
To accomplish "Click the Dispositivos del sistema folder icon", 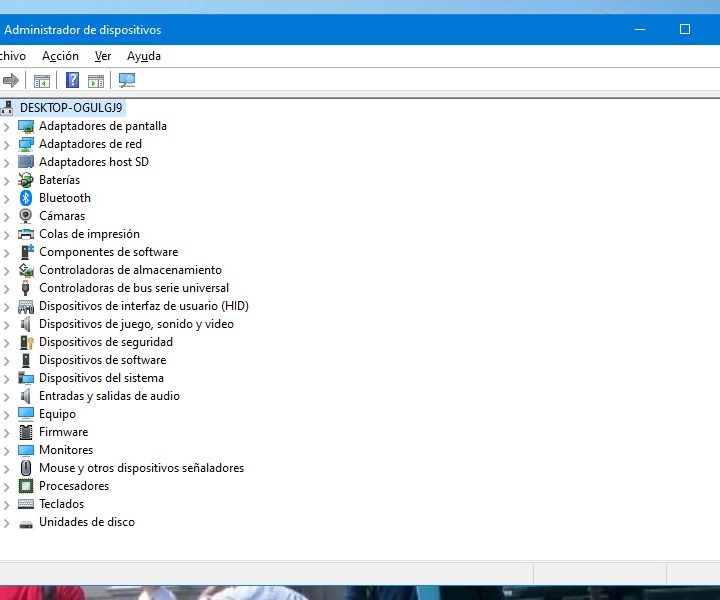I will [x=26, y=378].
